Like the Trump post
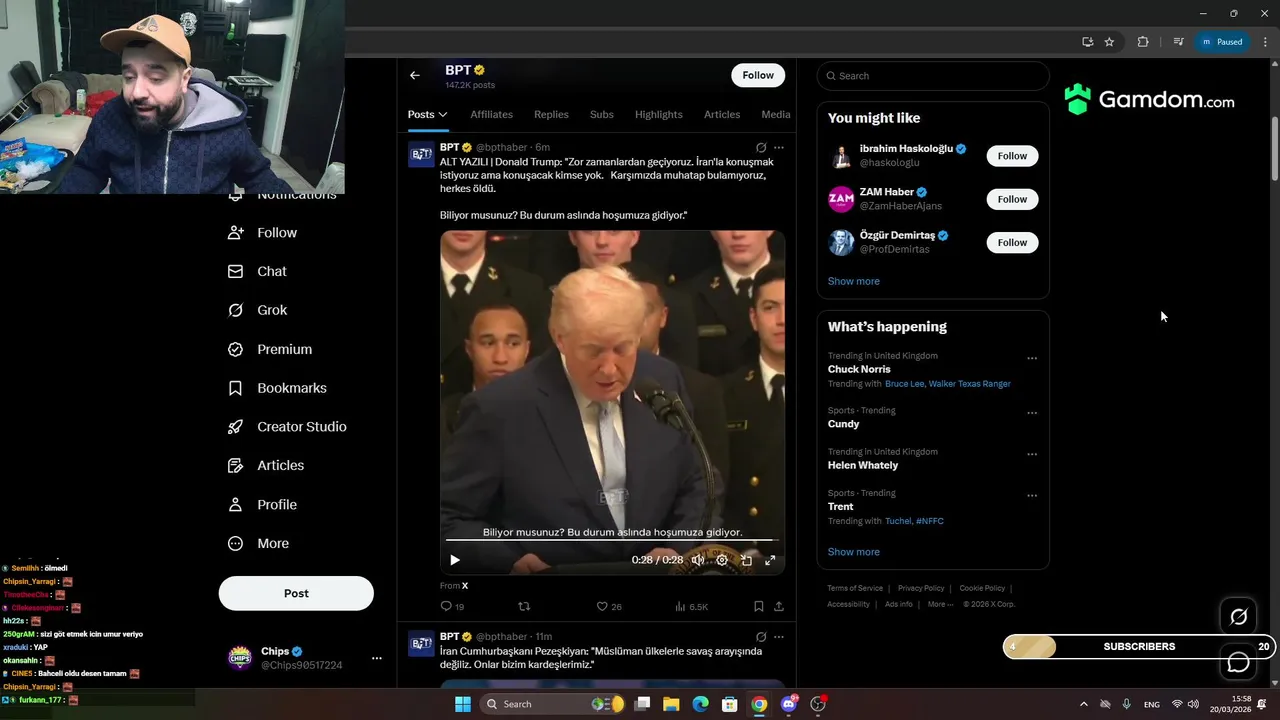1280x720 pixels. tap(608, 606)
